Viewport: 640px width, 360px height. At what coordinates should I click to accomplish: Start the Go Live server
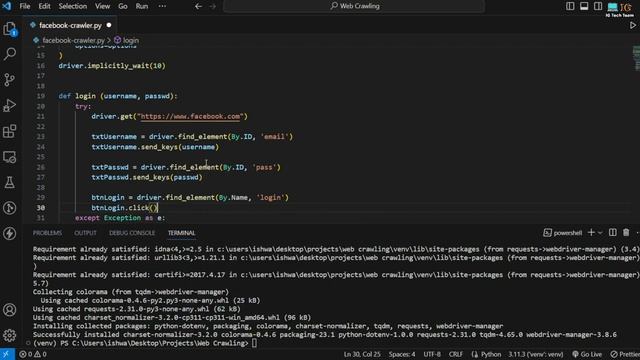pyautogui.click(x=587, y=354)
